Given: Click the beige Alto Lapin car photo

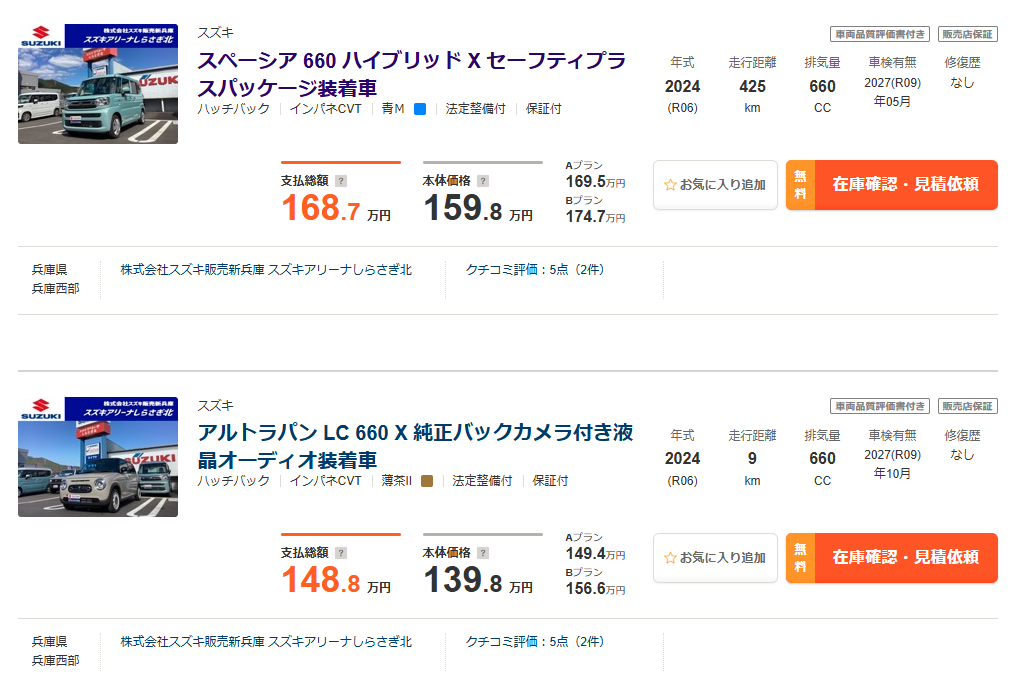Looking at the screenshot, I should tap(98, 457).
